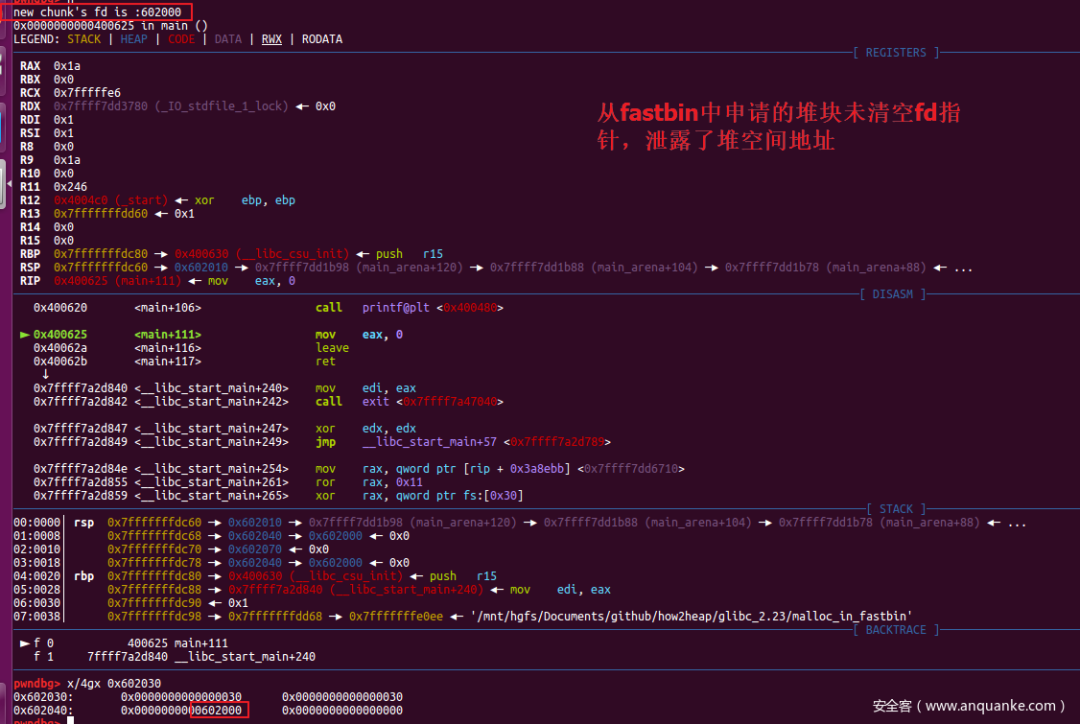
Task: Click the STACK section header
Action: pos(895,509)
